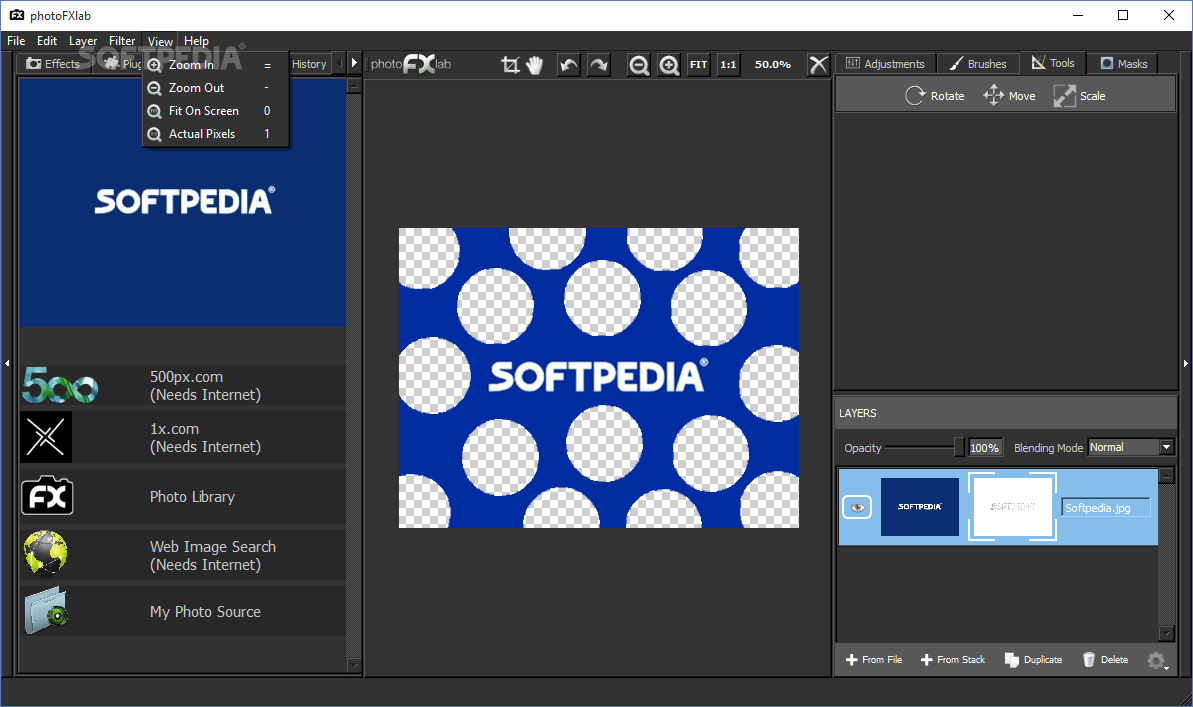Open the Edit menu
Image resolution: width=1193 pixels, height=707 pixels.
46,41
